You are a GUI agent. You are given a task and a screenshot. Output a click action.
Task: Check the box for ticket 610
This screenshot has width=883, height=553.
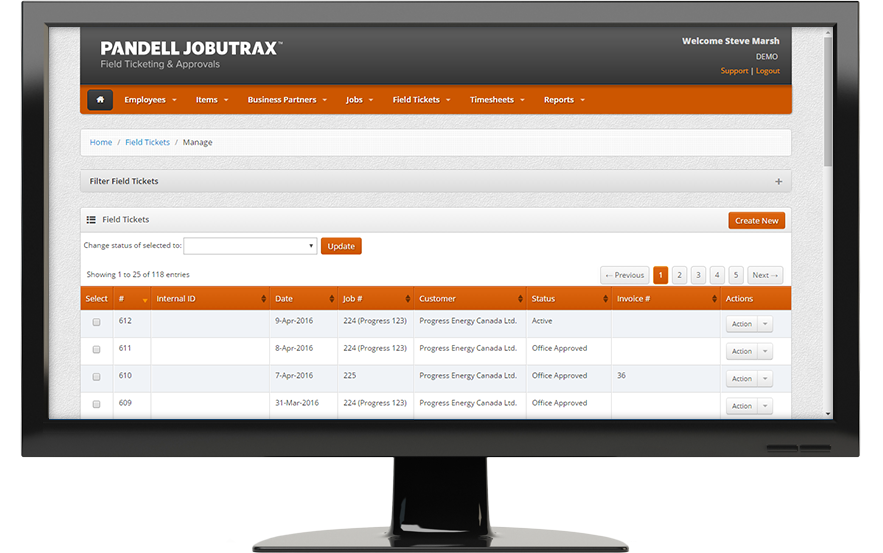pyautogui.click(x=97, y=377)
